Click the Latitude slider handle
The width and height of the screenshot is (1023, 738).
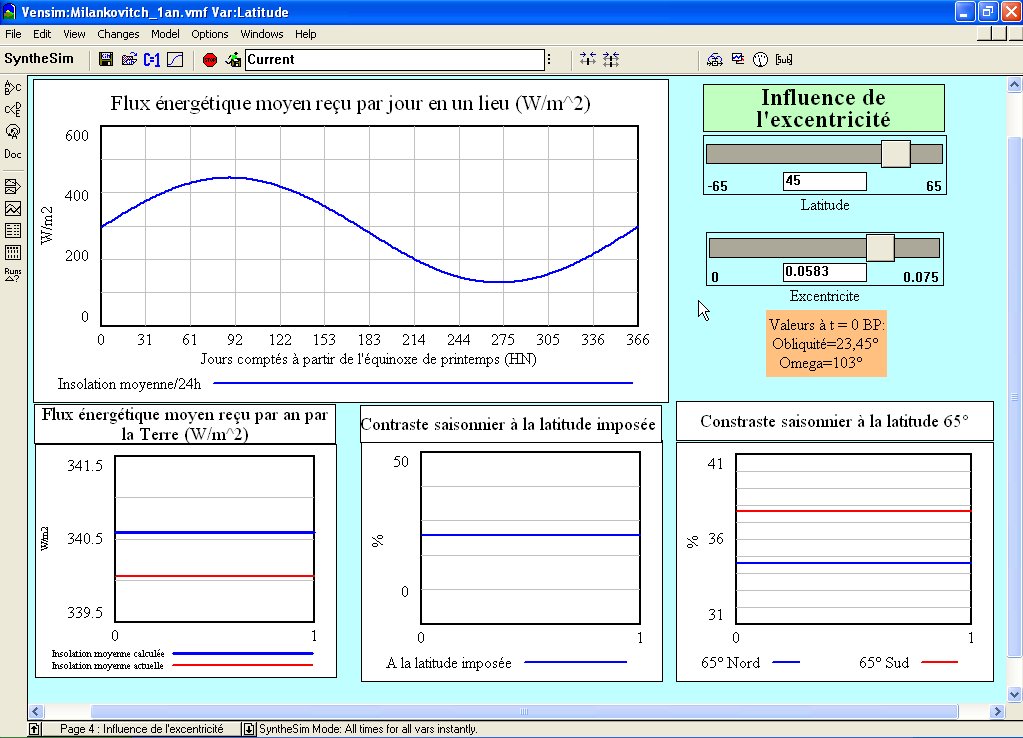pos(895,153)
